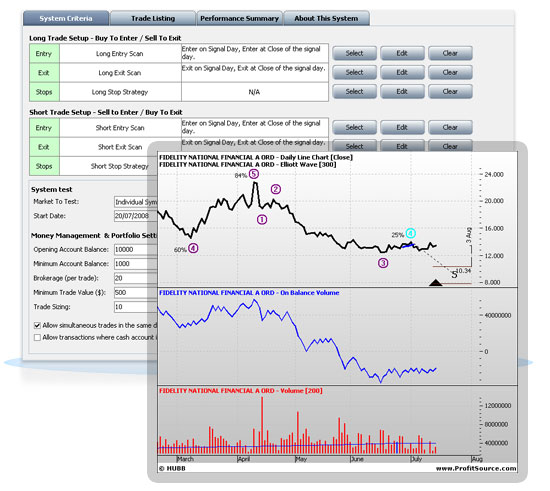Click the purple wave 3 marker

tap(383, 263)
